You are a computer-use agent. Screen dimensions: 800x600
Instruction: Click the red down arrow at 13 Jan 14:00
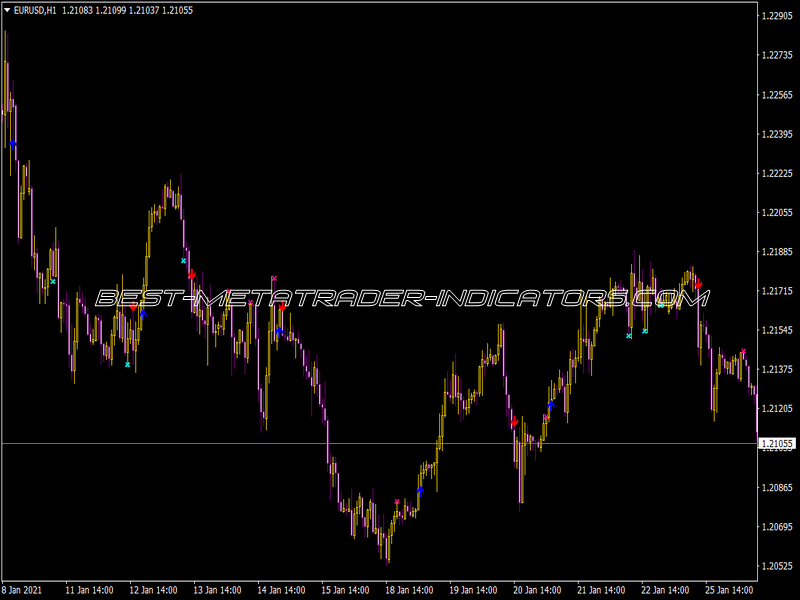point(192,274)
